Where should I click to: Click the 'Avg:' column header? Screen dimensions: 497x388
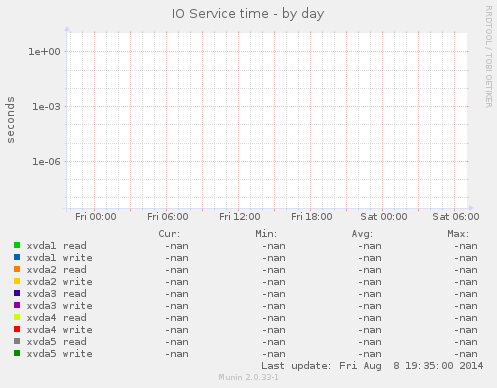click(x=362, y=234)
